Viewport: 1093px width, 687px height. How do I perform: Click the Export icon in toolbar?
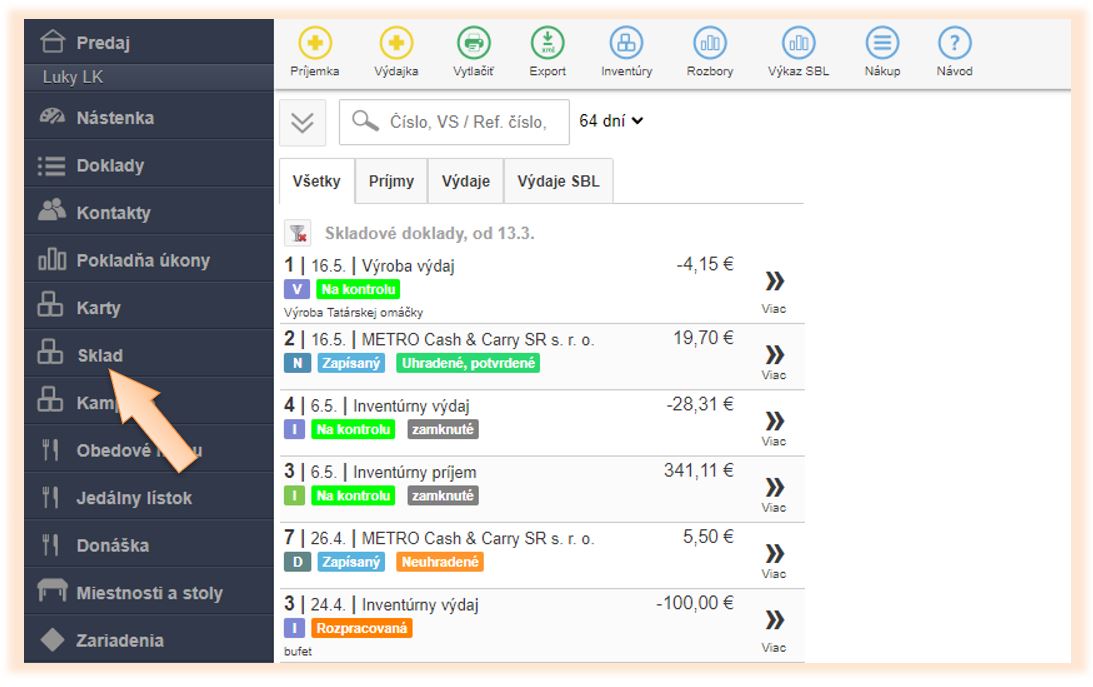point(547,44)
